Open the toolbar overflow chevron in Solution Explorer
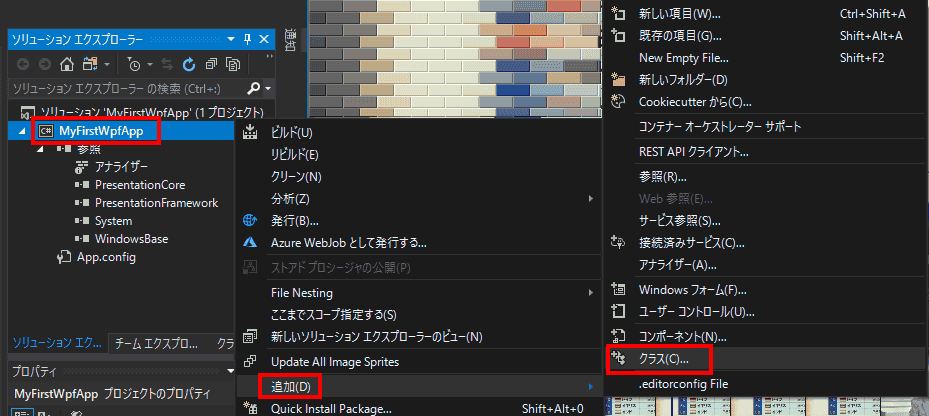The width and height of the screenshot is (929, 416). point(270,57)
